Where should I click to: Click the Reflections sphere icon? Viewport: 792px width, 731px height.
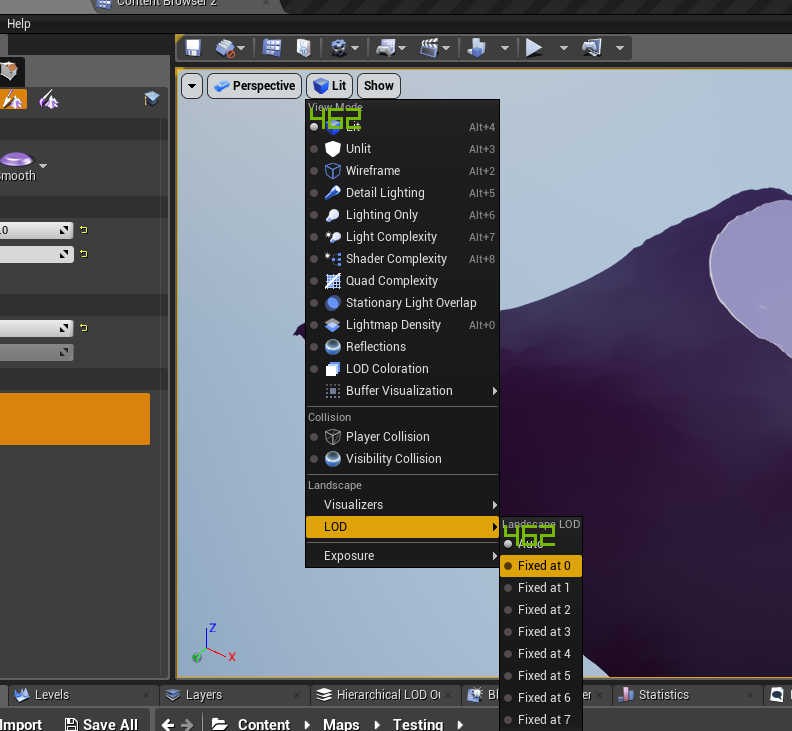(332, 347)
